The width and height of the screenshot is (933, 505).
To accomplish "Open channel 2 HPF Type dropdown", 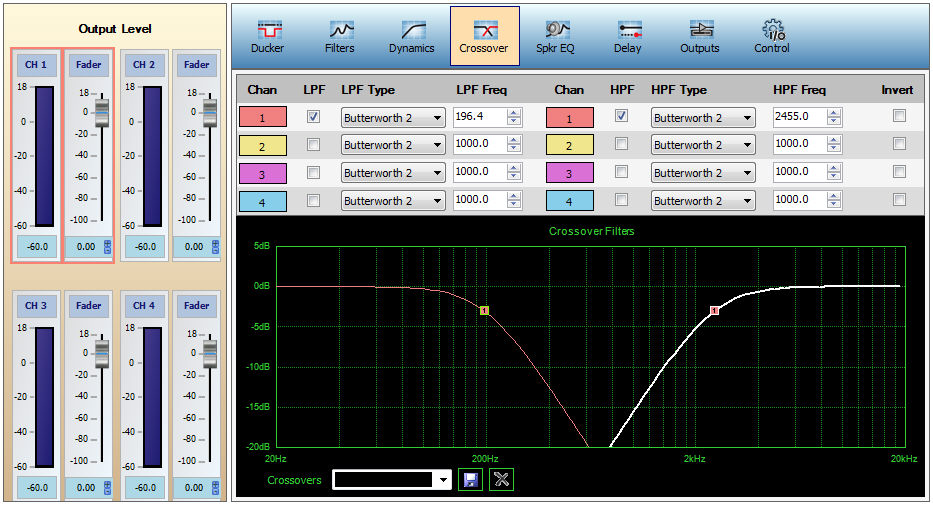I will [x=703, y=145].
